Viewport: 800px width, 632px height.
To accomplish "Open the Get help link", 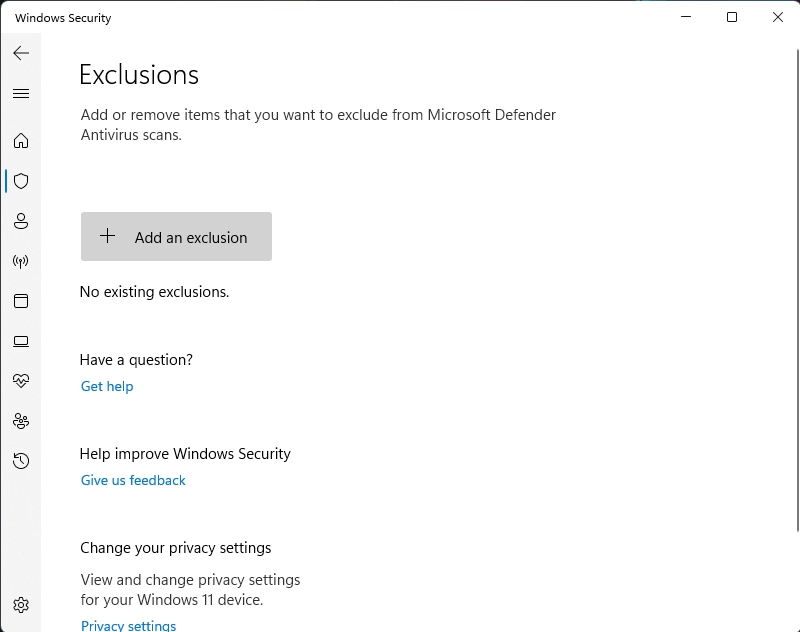I will point(107,387).
